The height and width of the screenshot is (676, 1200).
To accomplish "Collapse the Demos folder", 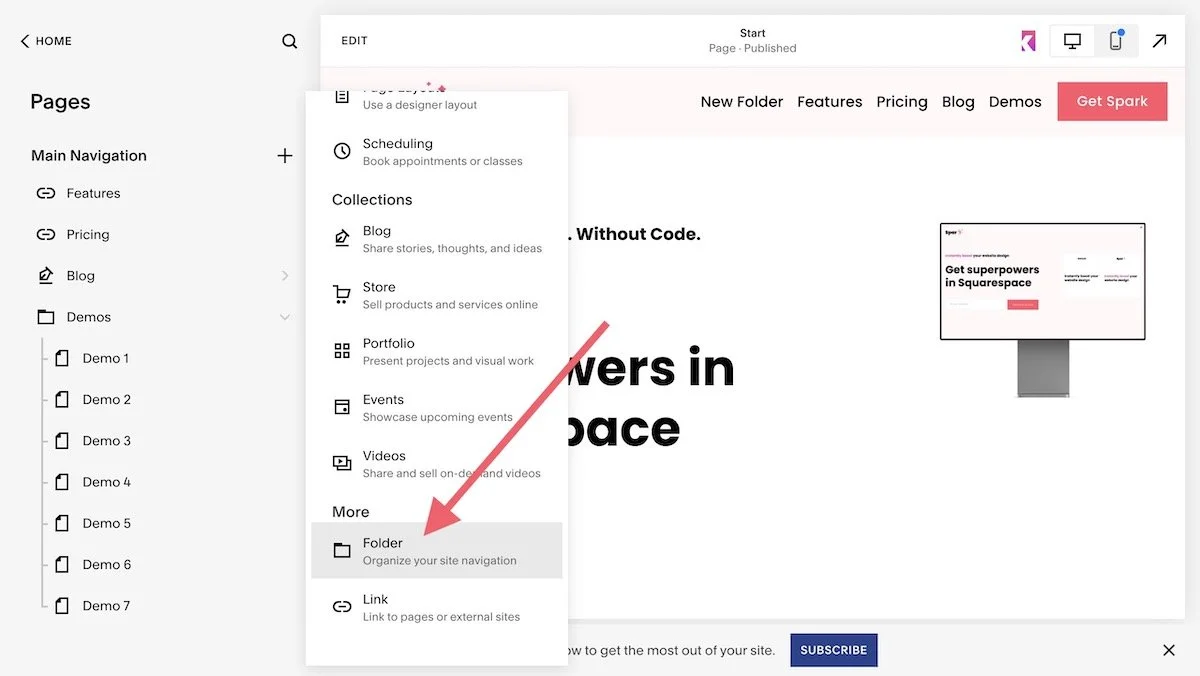I will click(x=286, y=316).
